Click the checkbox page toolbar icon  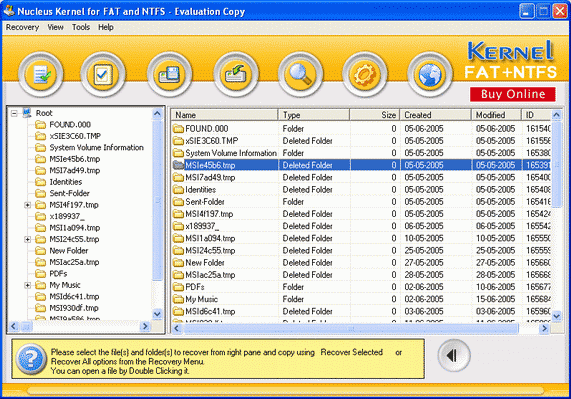tap(103, 74)
